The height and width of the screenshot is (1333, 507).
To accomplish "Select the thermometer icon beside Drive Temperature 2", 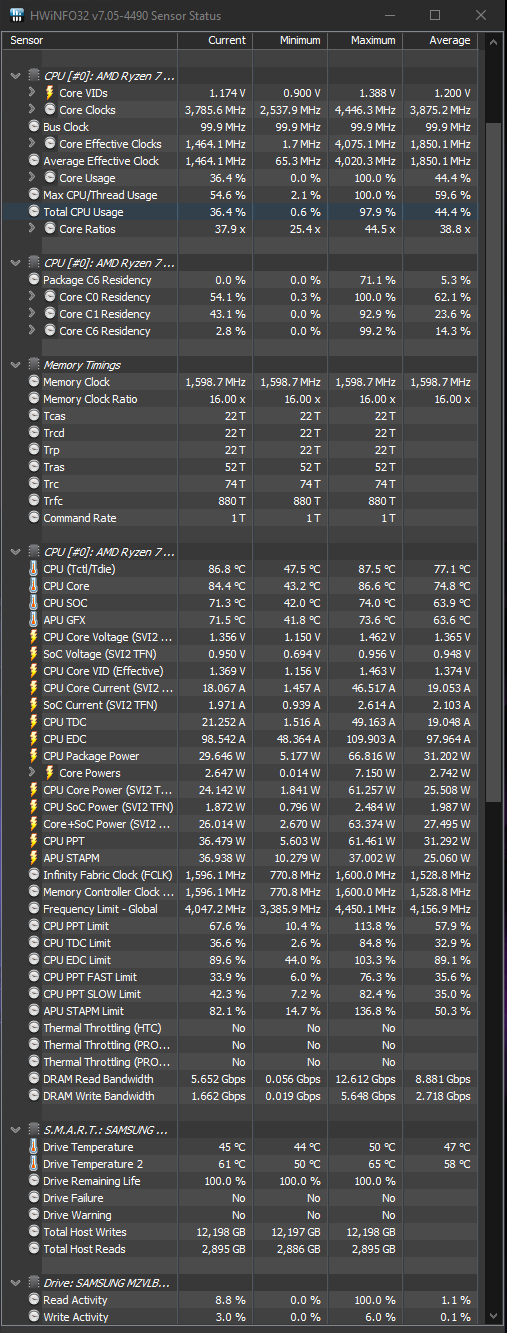I will (34, 1164).
